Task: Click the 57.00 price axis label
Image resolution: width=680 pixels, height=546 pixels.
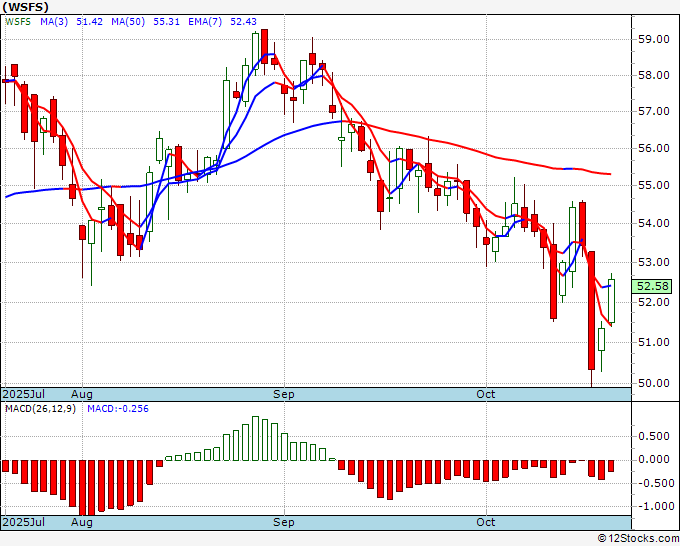Action: [x=654, y=111]
